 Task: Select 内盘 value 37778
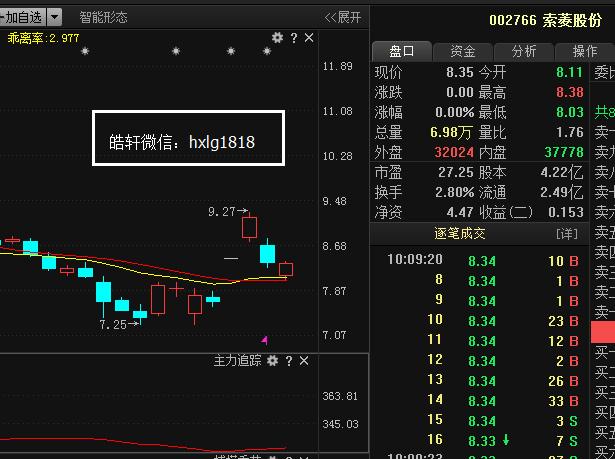coord(564,153)
